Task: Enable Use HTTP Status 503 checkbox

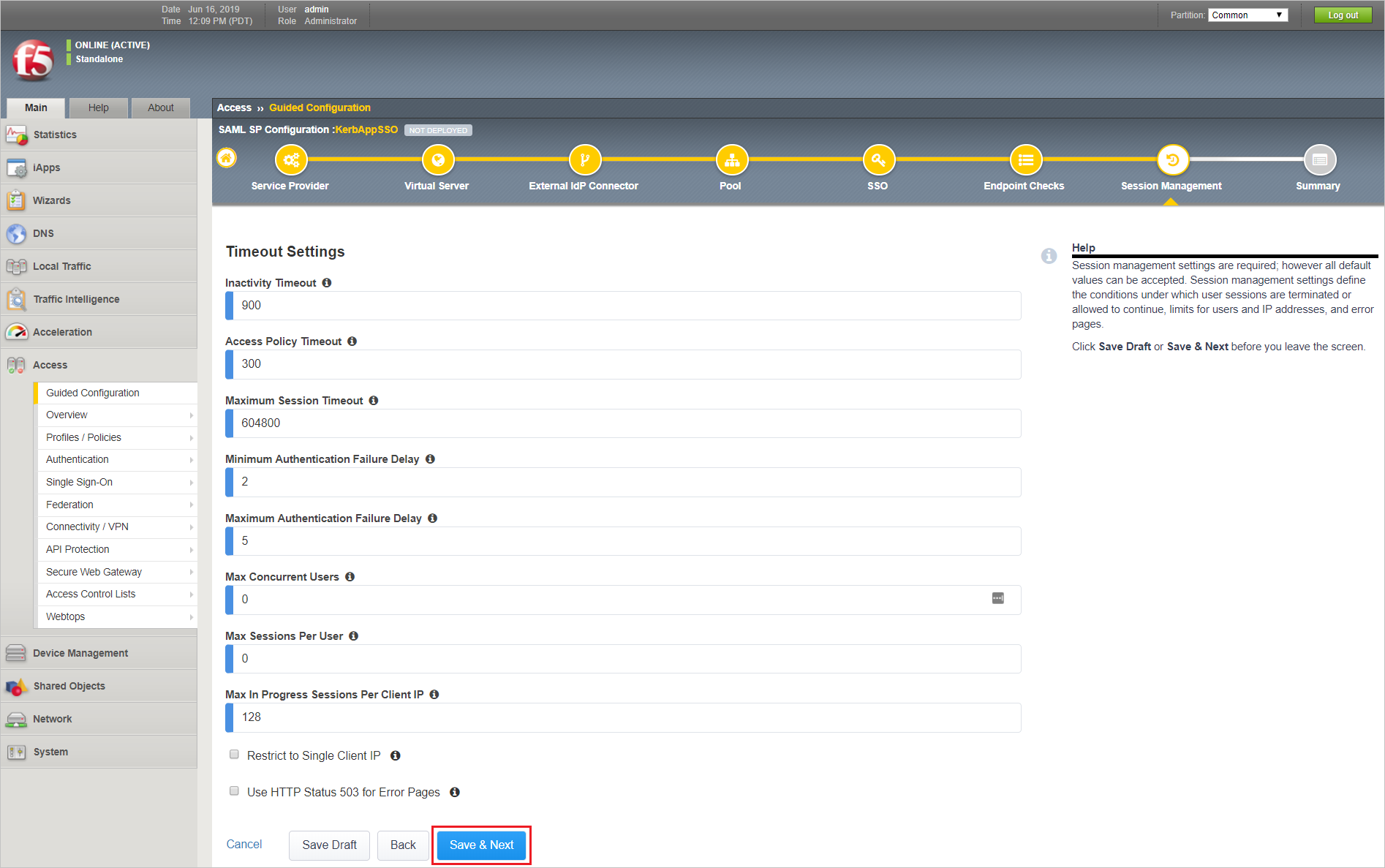Action: pos(234,790)
